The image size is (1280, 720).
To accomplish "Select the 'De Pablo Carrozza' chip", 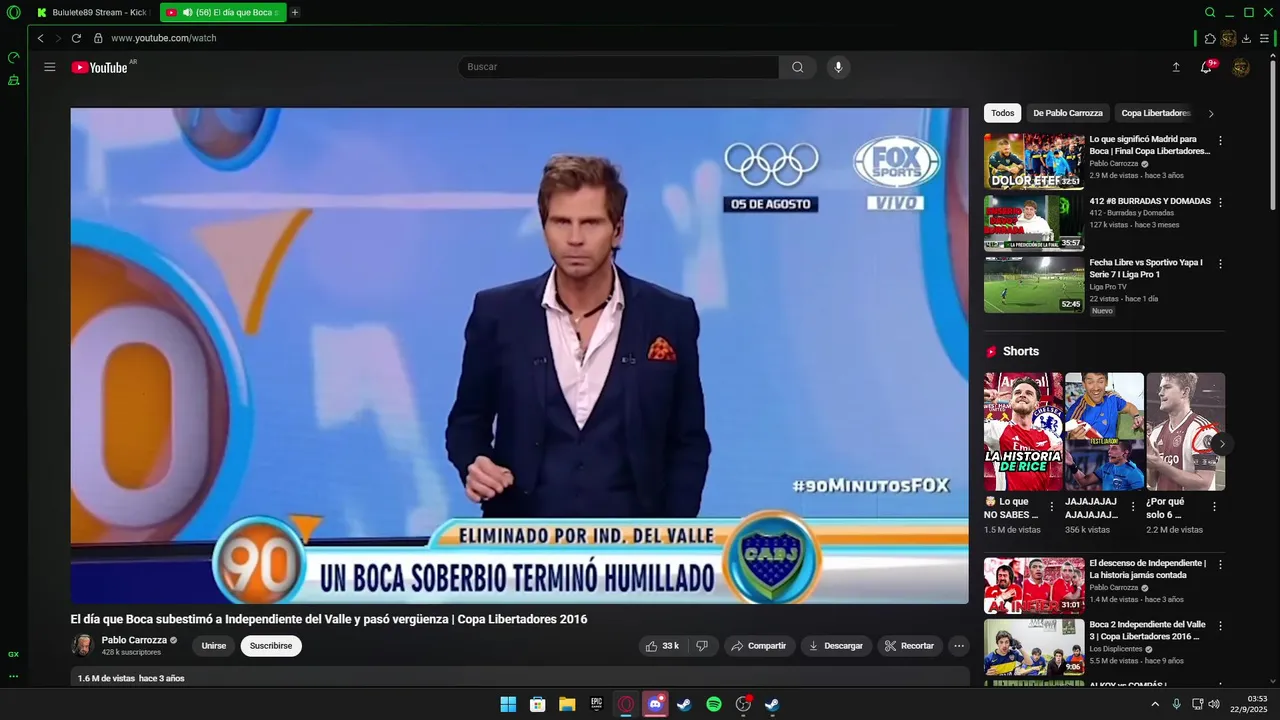I will pos(1068,113).
